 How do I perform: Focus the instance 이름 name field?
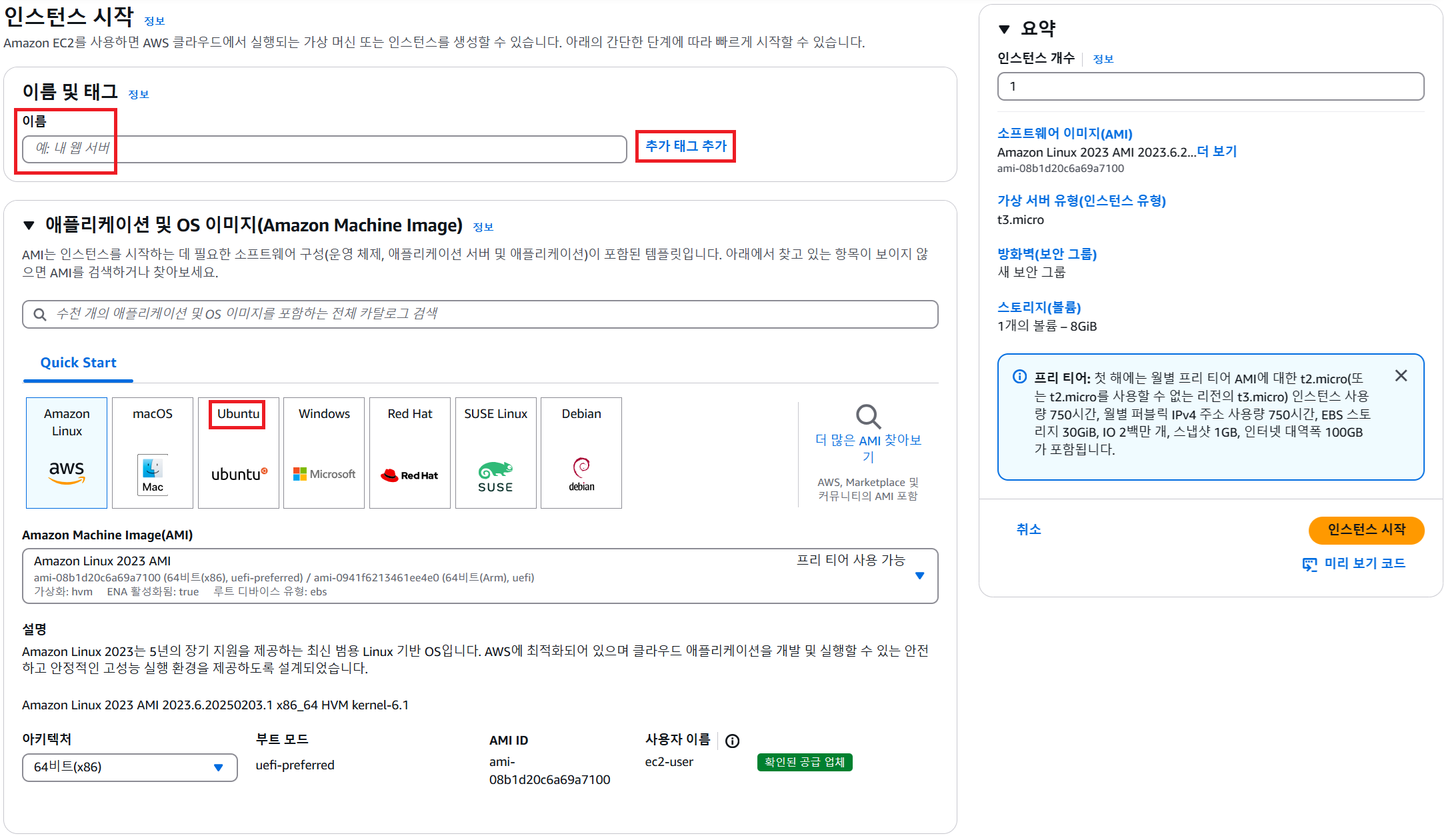[x=324, y=149]
